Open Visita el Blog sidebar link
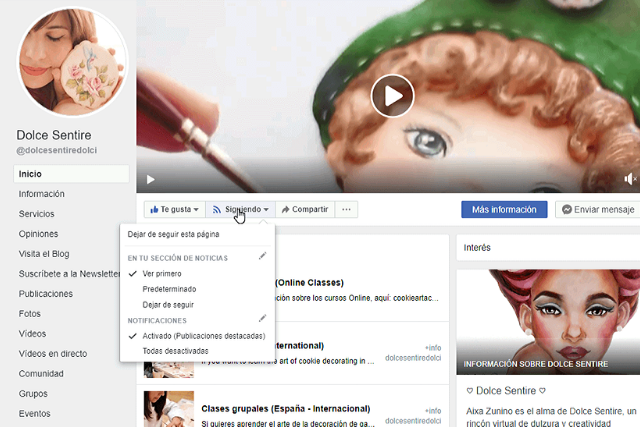The image size is (640, 427). (x=44, y=254)
